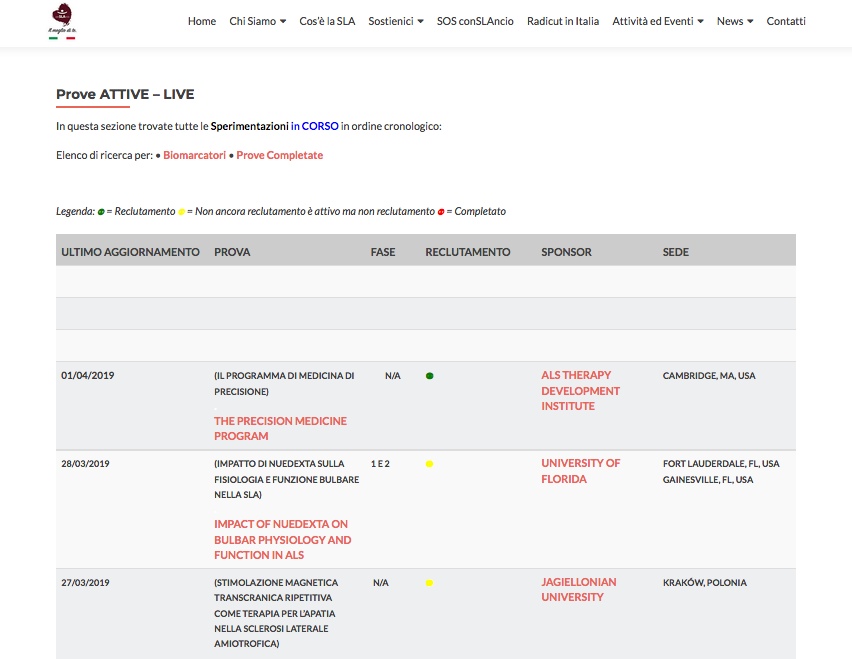Open the Biomarcatori link
852x659 pixels.
(195, 155)
